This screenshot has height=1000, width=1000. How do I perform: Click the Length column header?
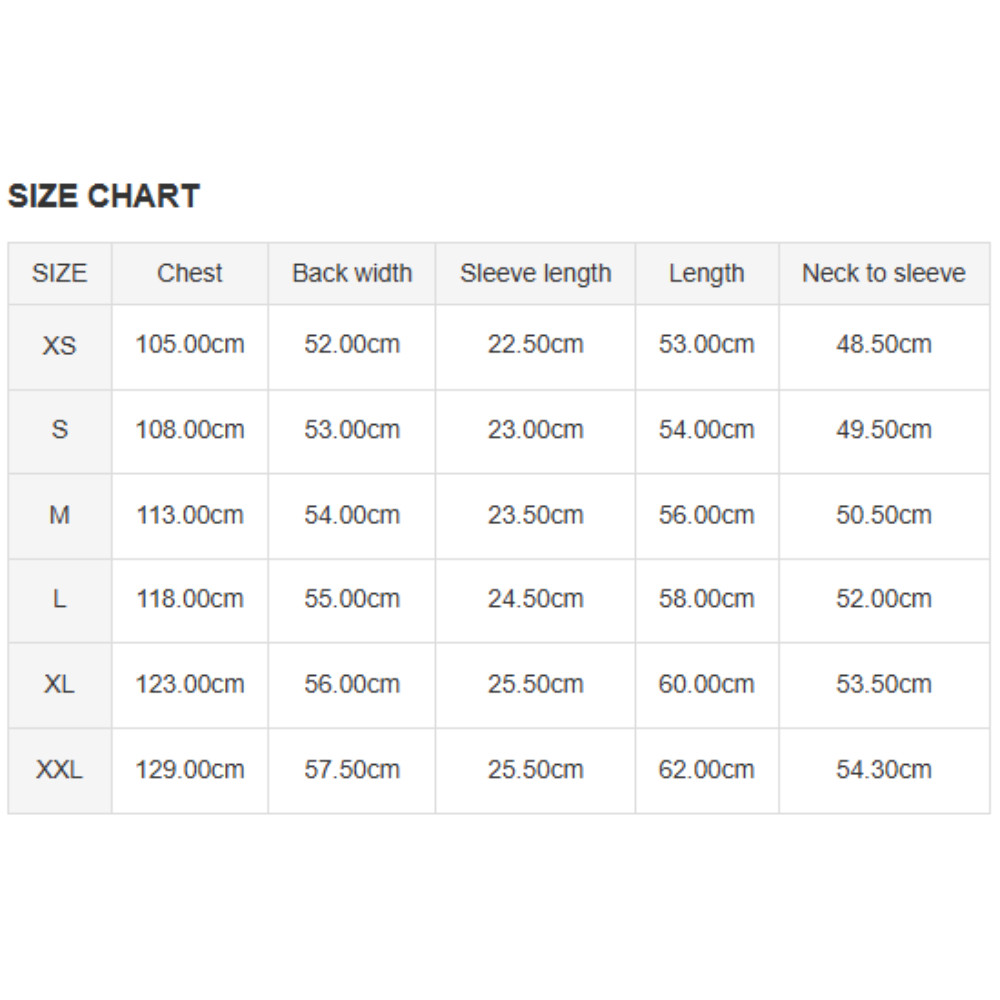(x=707, y=273)
